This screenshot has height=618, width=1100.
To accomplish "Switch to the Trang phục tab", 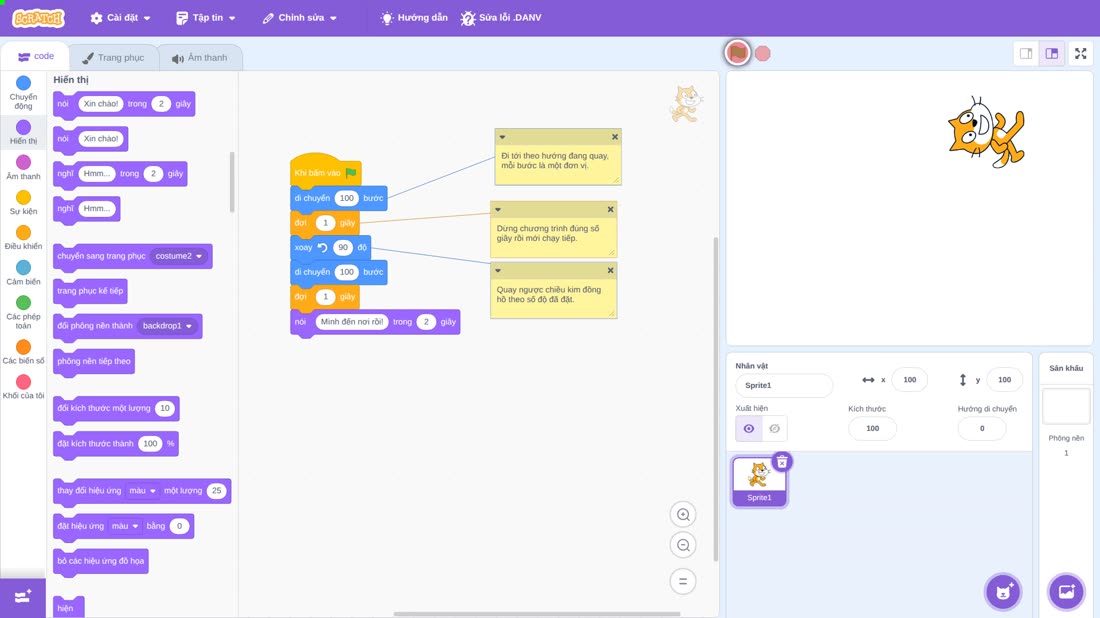I will tap(113, 58).
